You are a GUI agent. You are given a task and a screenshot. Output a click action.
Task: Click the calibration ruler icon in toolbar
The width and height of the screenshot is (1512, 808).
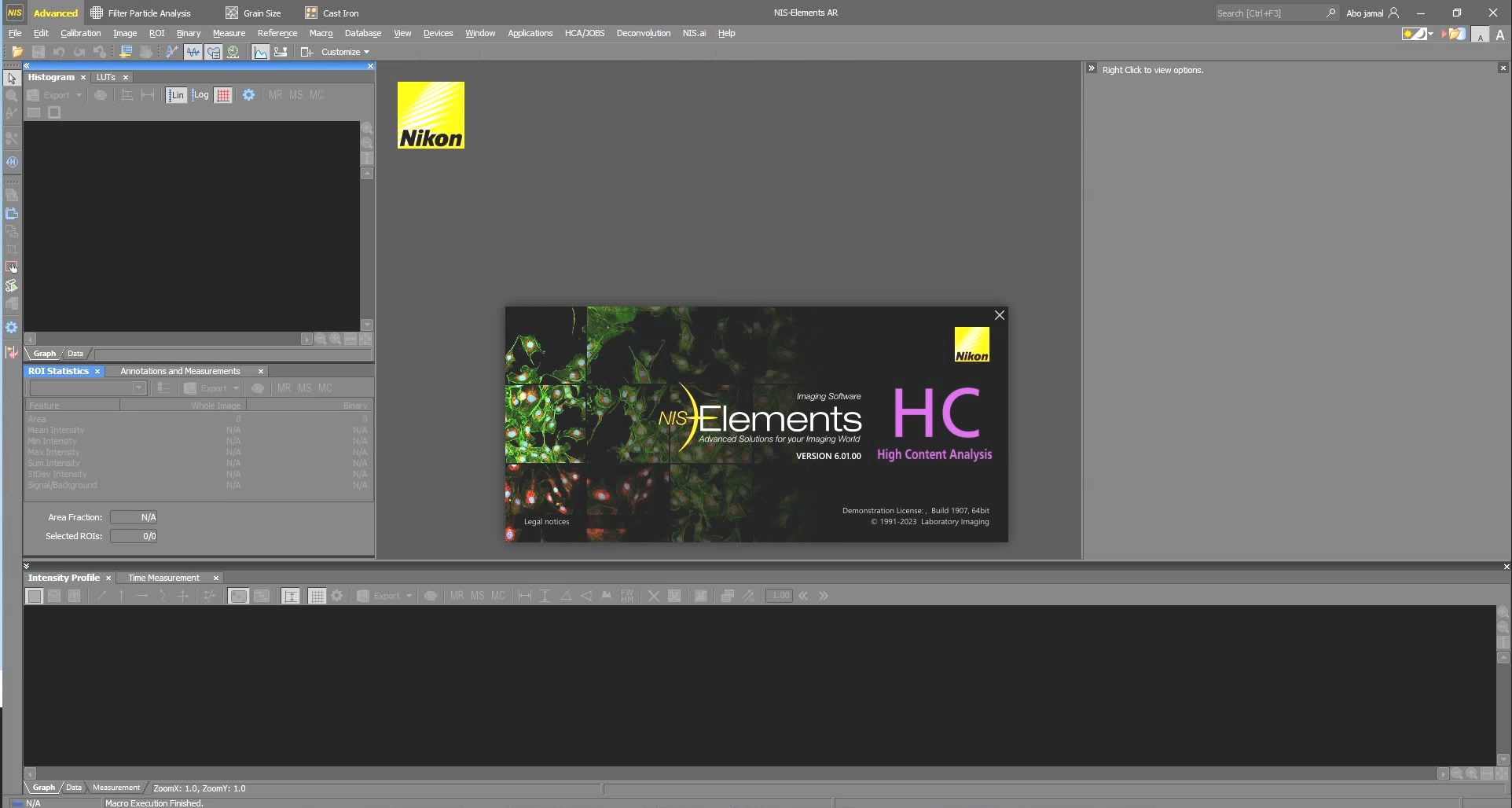coord(281,52)
